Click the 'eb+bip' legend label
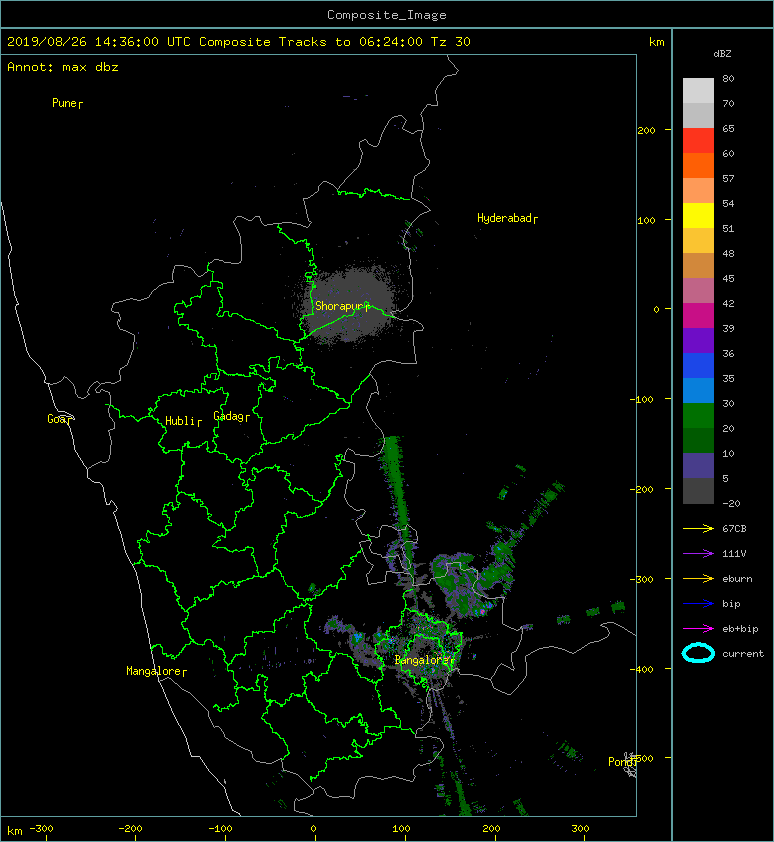This screenshot has height=842, width=774. (x=740, y=629)
